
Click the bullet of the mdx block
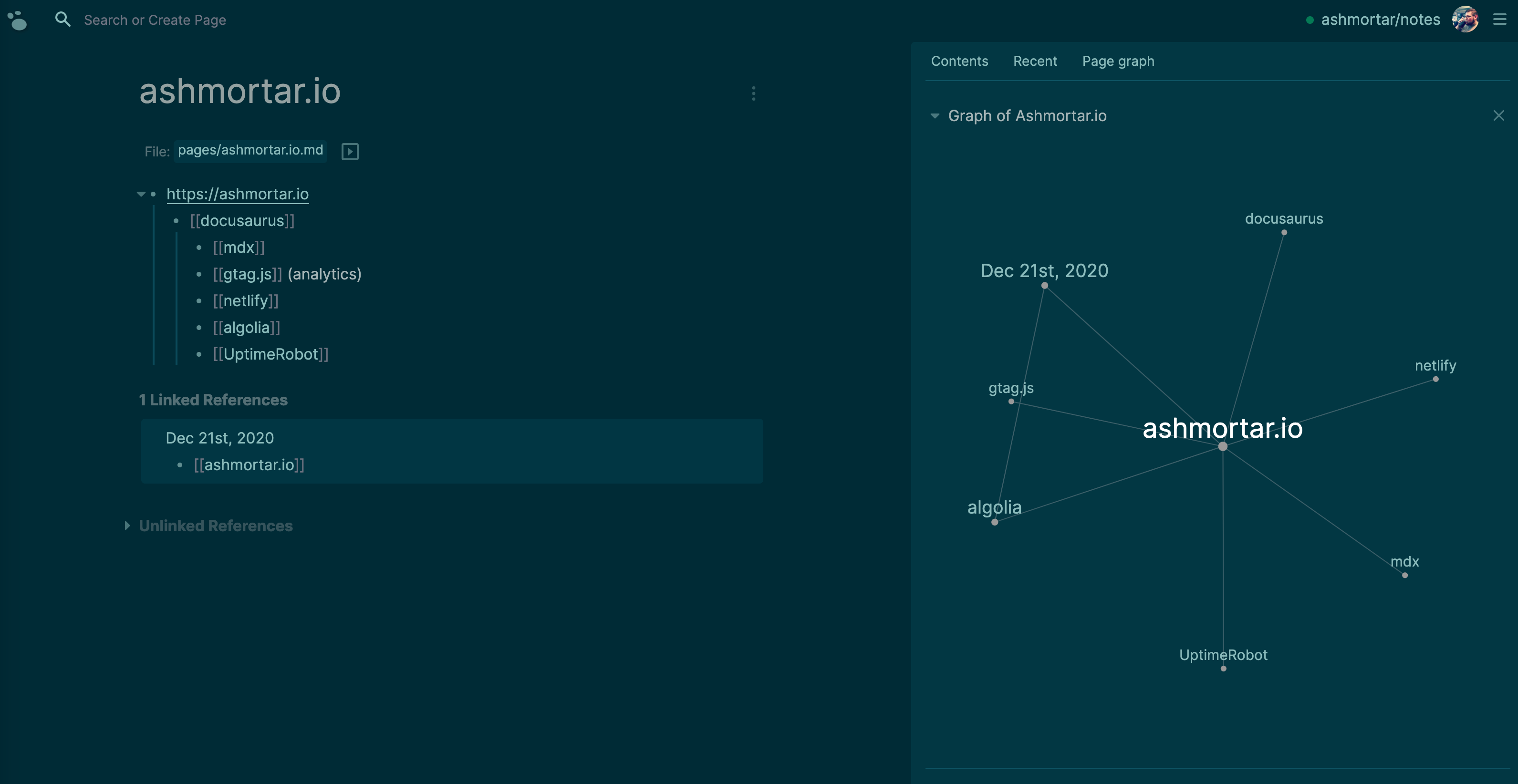pyautogui.click(x=198, y=248)
